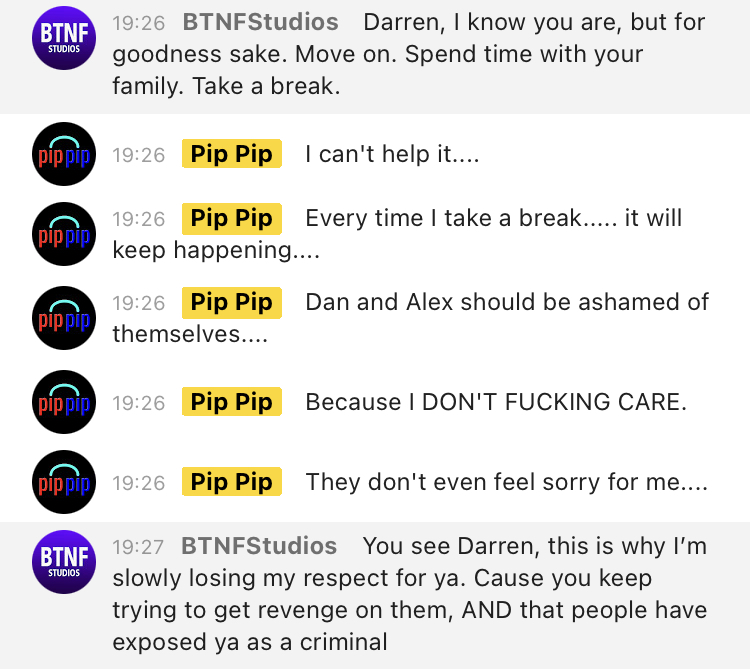750x669 pixels.
Task: Click Pip Pip avatar beside "They don't even feel sorry"
Action: click(x=64, y=482)
